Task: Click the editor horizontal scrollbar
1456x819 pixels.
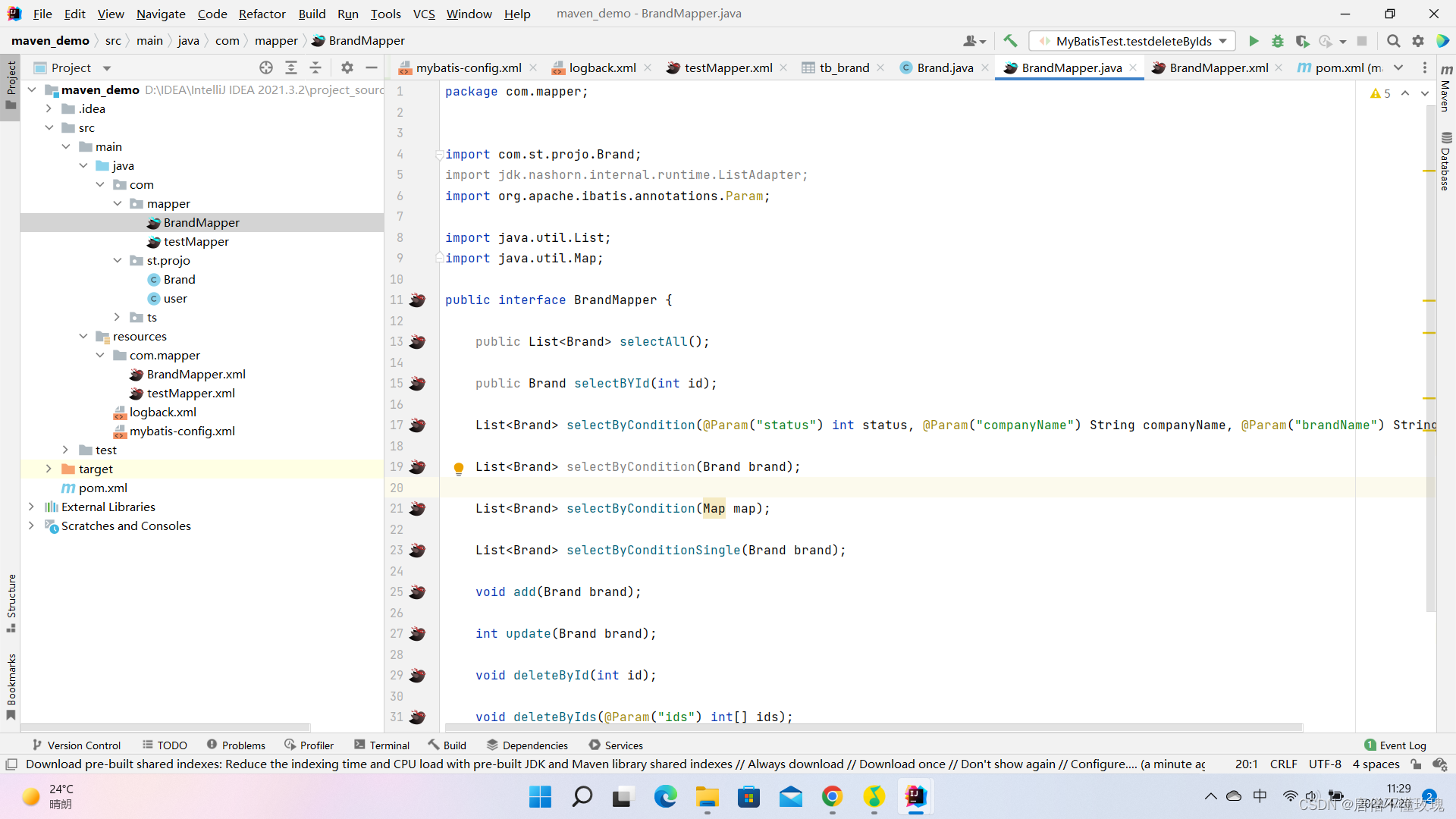Action: pyautogui.click(x=872, y=727)
